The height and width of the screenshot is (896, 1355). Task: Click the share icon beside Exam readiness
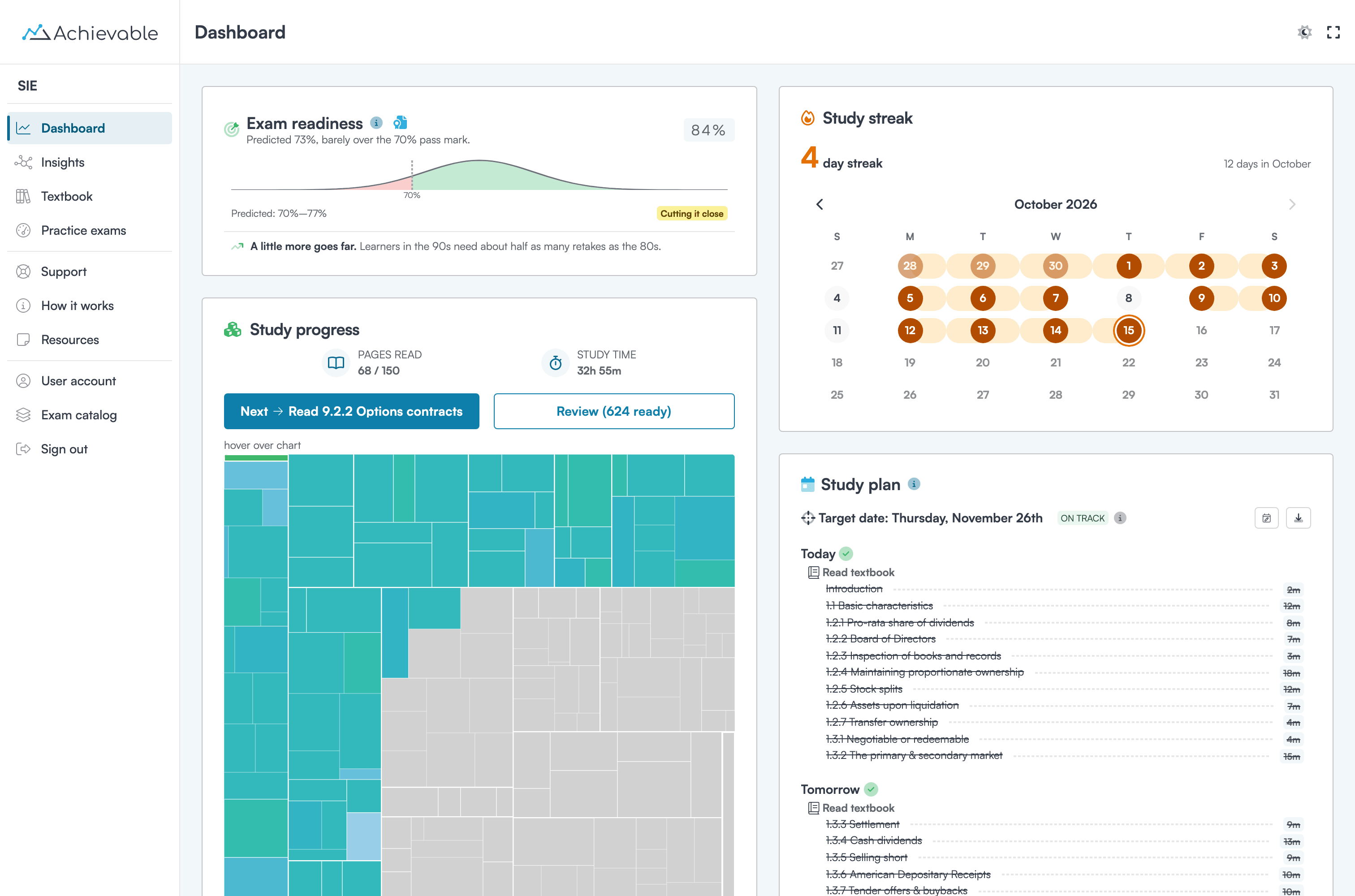401,122
